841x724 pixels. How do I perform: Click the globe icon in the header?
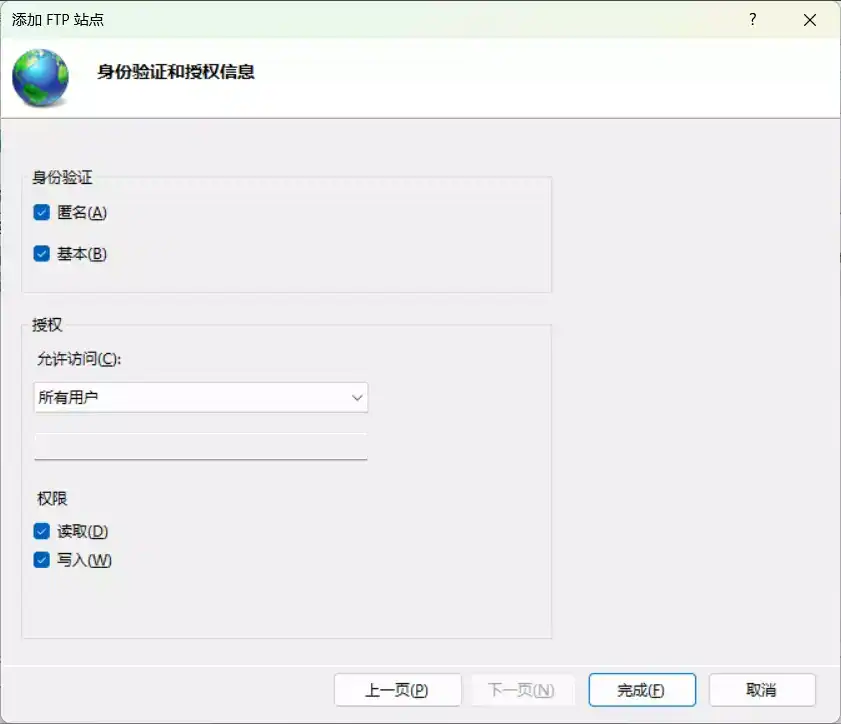pyautogui.click(x=41, y=78)
